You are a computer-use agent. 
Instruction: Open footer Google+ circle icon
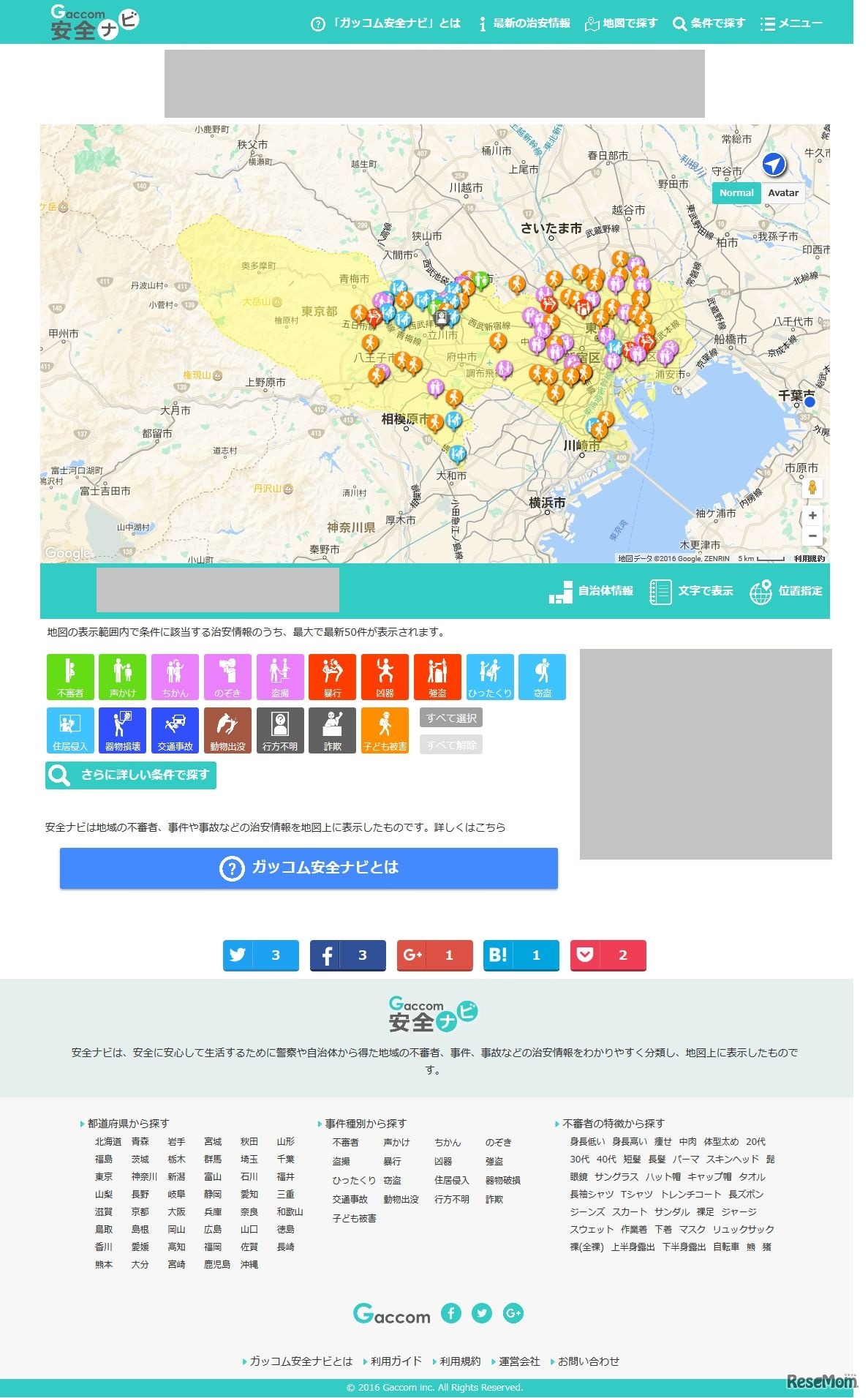513,1314
